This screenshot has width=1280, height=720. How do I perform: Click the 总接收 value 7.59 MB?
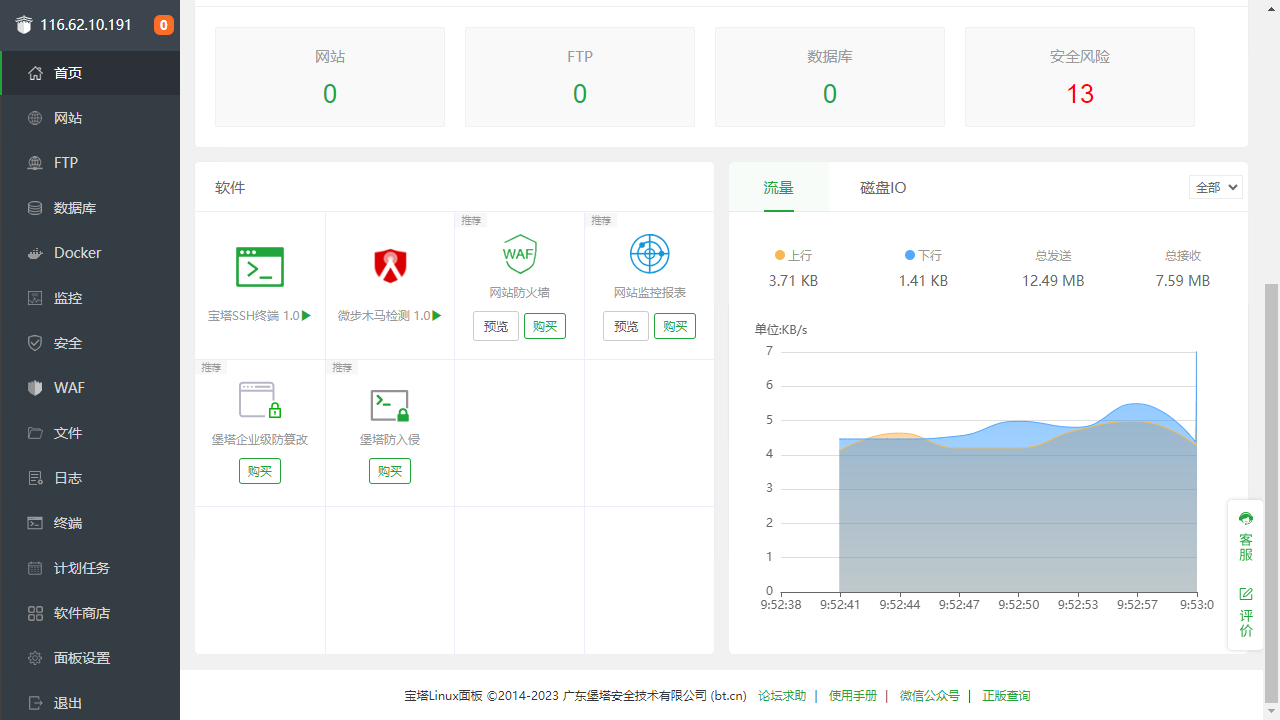1183,281
